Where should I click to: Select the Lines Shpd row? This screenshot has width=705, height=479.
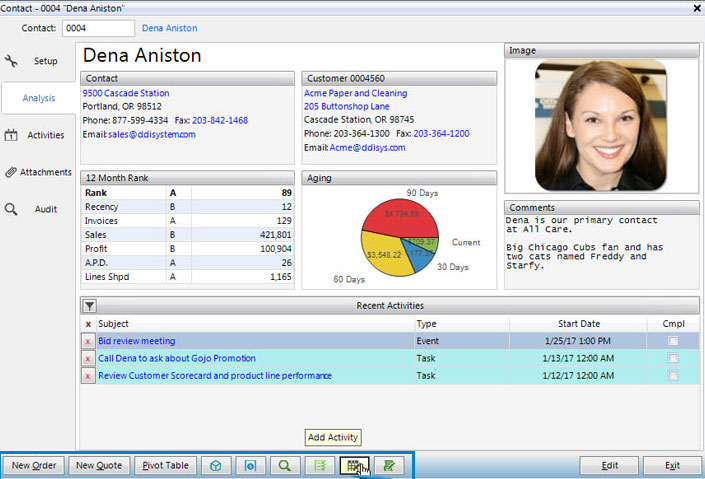point(188,277)
